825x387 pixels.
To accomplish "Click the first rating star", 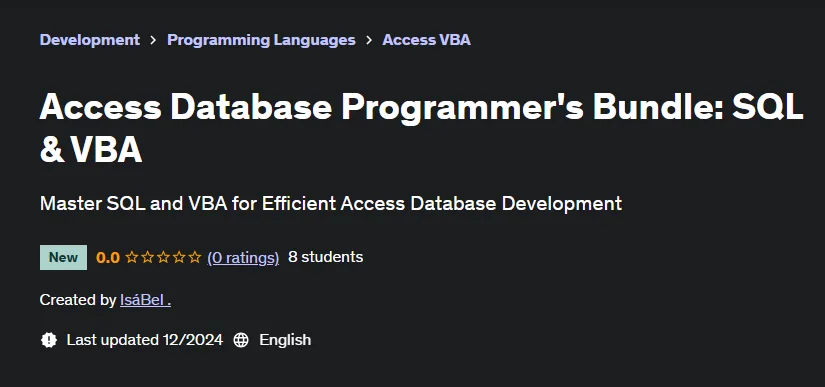I will (132, 257).
